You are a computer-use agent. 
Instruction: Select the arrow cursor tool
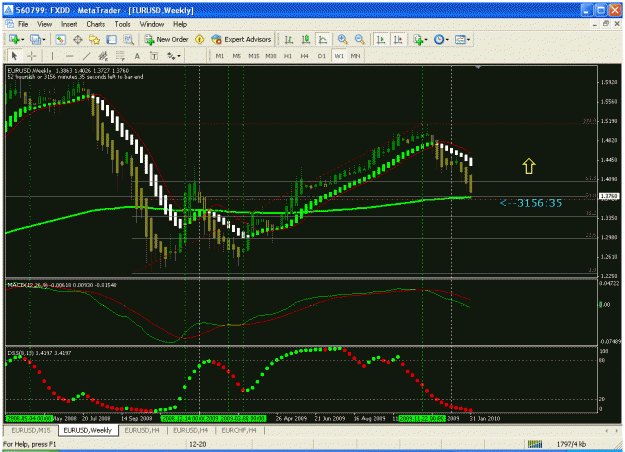pyautogui.click(x=15, y=56)
